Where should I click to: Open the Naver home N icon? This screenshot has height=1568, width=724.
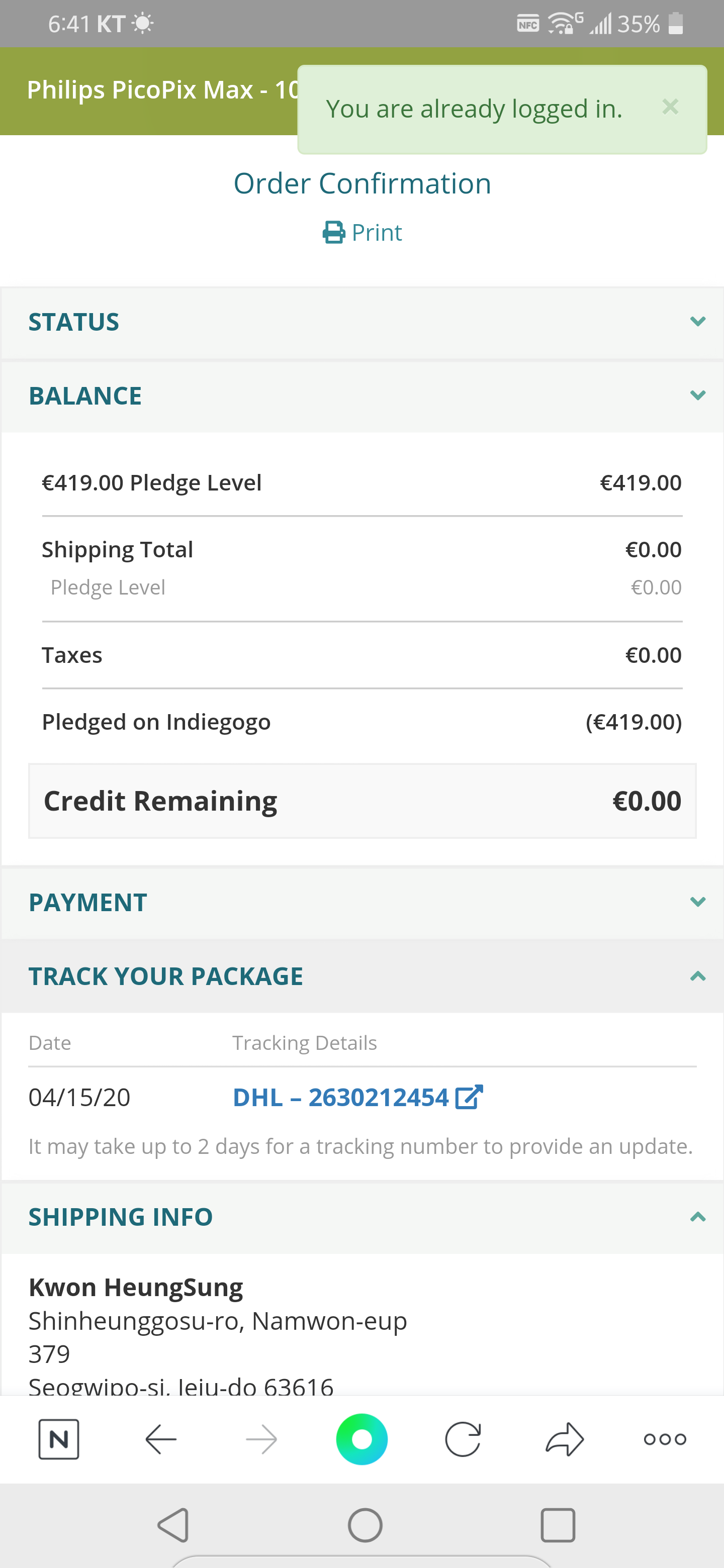click(x=58, y=1439)
